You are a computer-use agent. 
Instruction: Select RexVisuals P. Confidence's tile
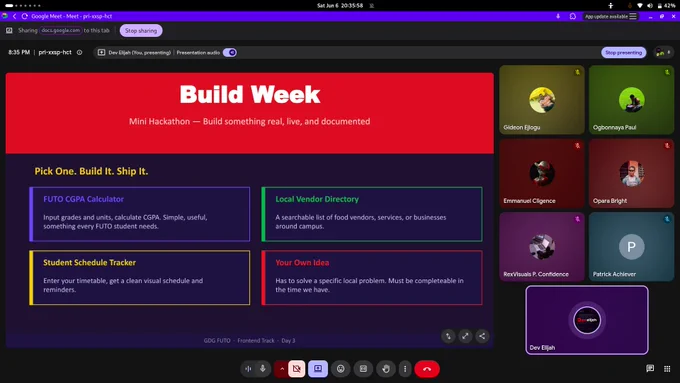[542, 246]
